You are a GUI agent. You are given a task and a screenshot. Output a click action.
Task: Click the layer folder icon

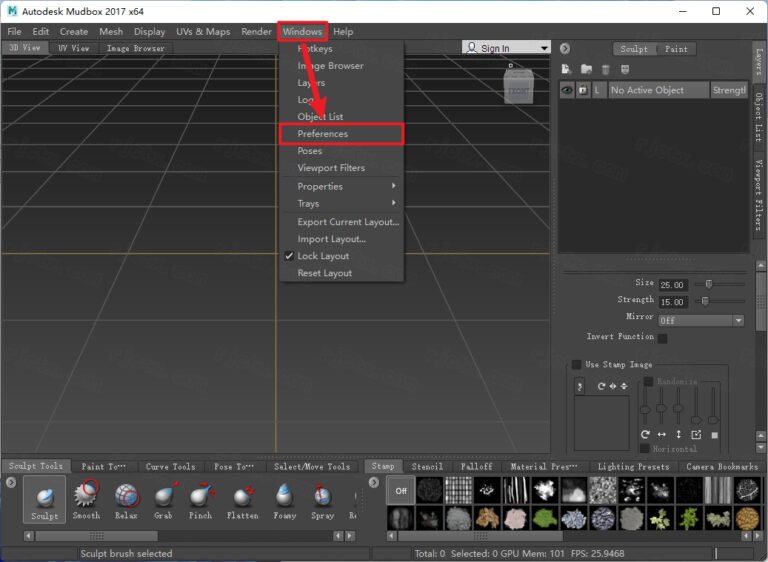(586, 69)
